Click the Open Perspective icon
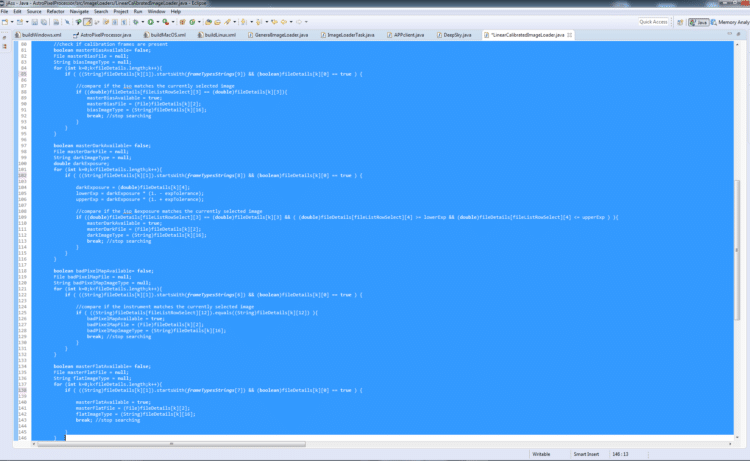Screen dimensions: 750x461 (x=680, y=22)
